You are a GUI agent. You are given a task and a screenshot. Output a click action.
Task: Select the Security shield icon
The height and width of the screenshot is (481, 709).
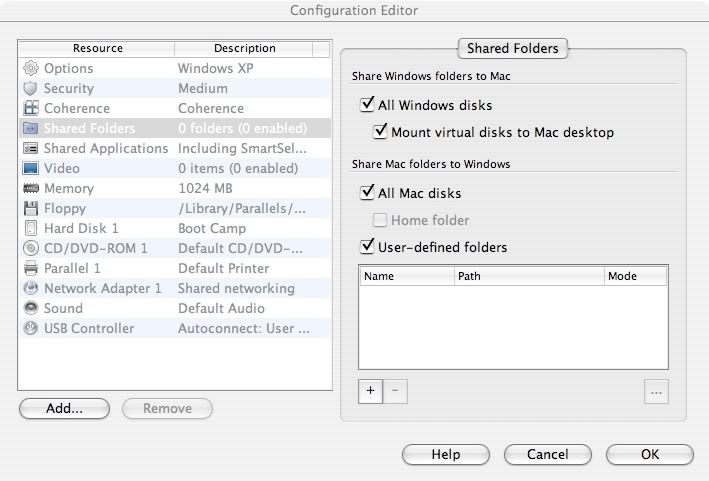(30, 88)
